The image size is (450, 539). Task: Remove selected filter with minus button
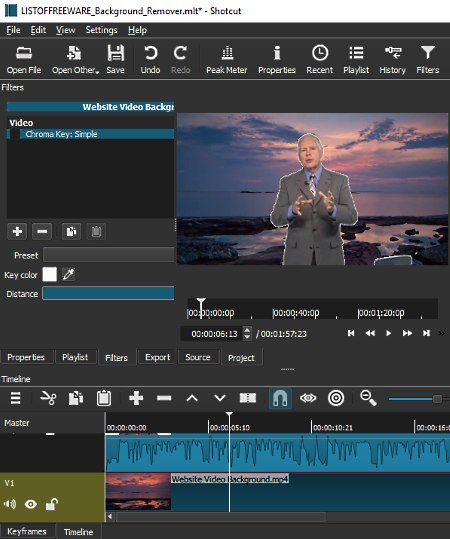[42, 231]
